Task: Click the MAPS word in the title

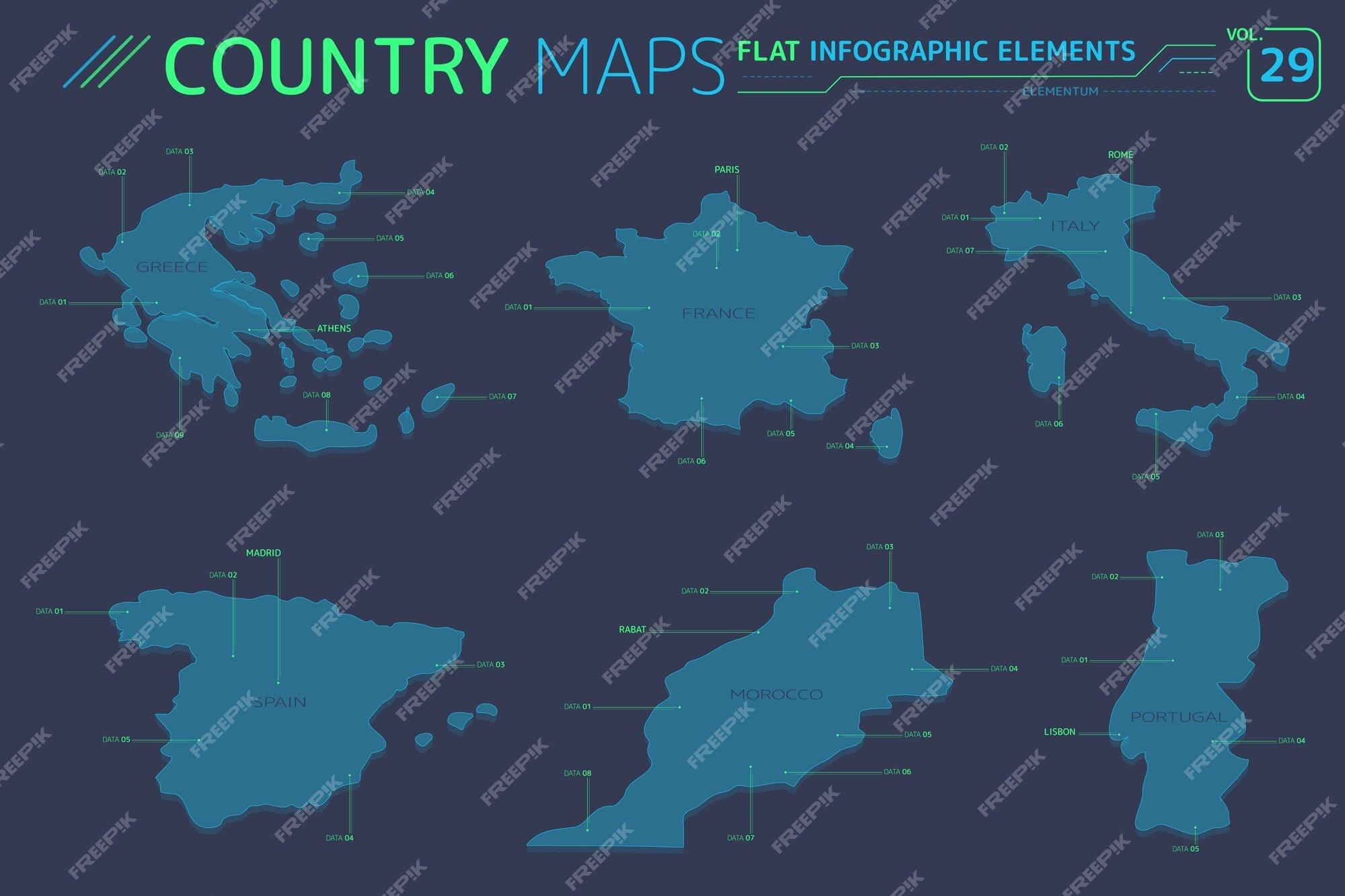Action: click(x=630, y=65)
